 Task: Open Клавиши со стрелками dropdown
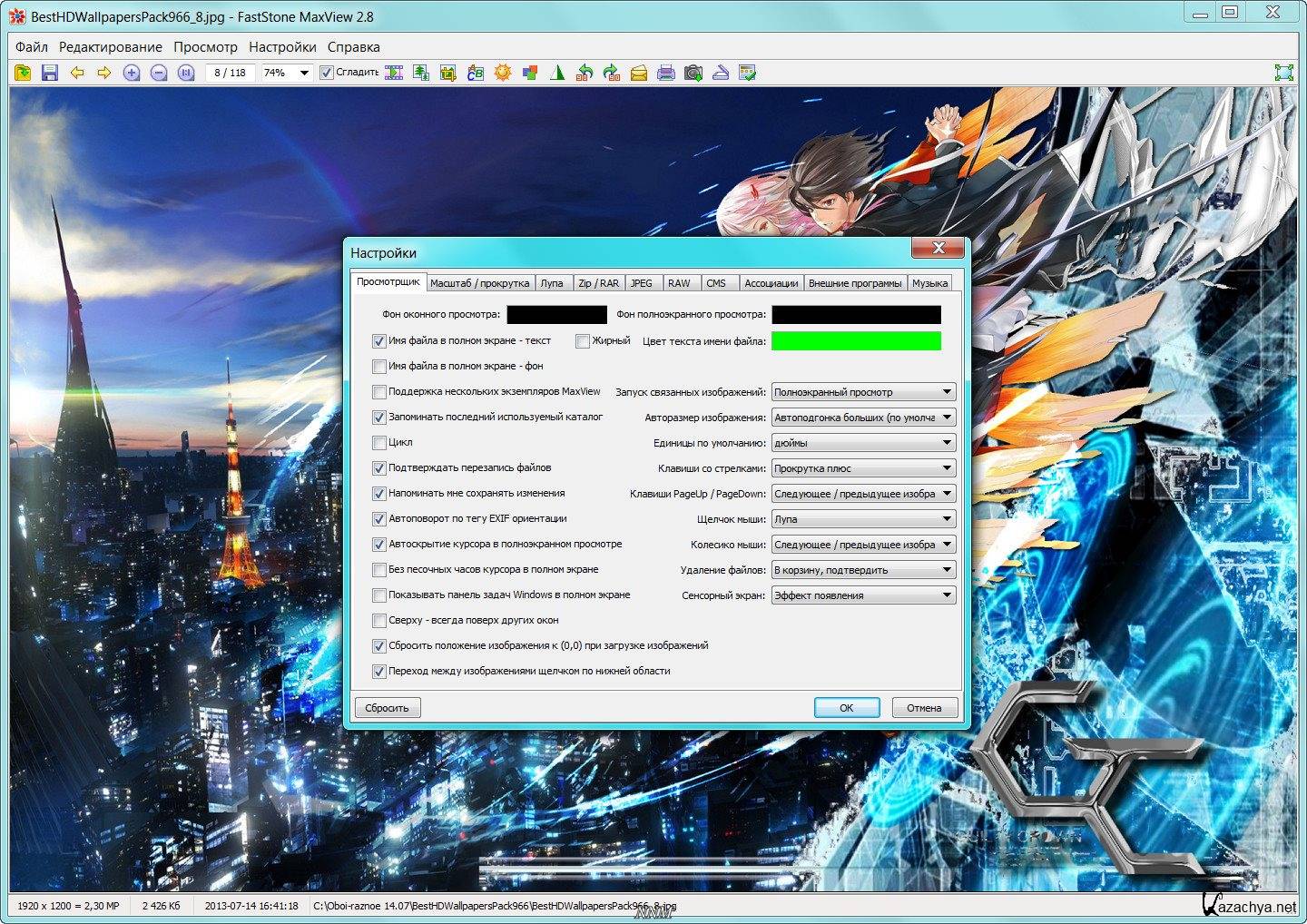pos(863,468)
